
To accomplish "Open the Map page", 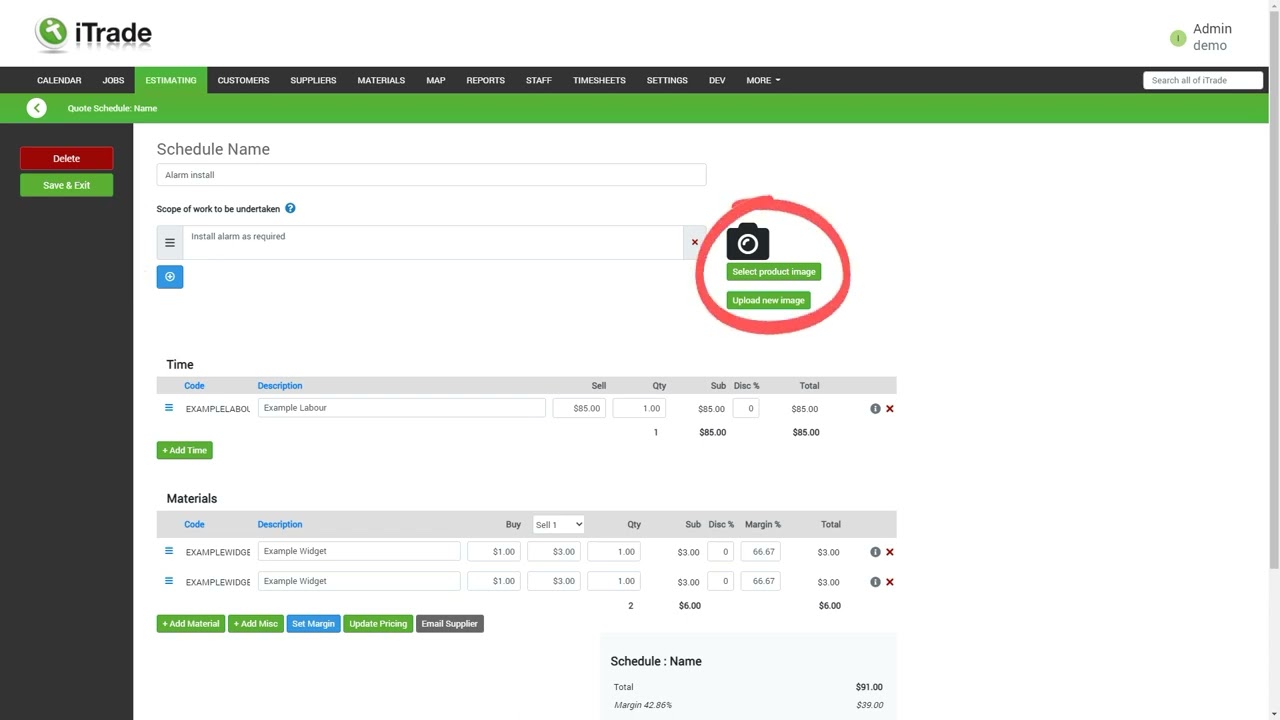I will coord(436,80).
